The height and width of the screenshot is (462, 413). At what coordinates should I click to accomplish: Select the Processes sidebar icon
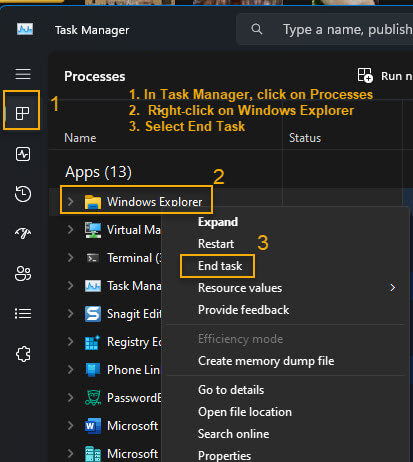point(23,113)
